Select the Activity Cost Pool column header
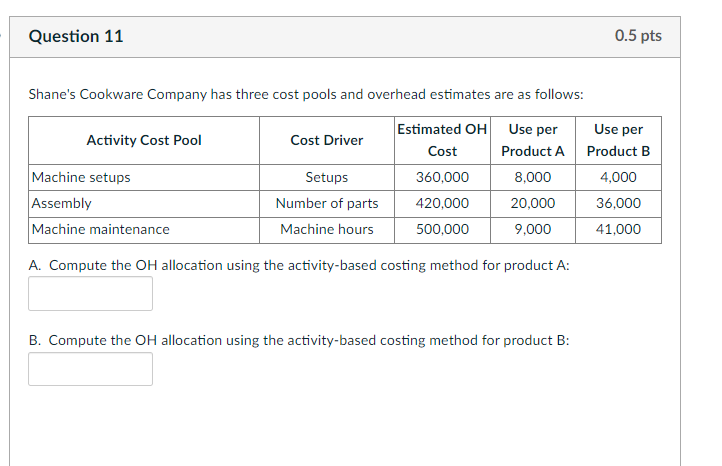Image resolution: width=722 pixels, height=466 pixels. point(144,140)
